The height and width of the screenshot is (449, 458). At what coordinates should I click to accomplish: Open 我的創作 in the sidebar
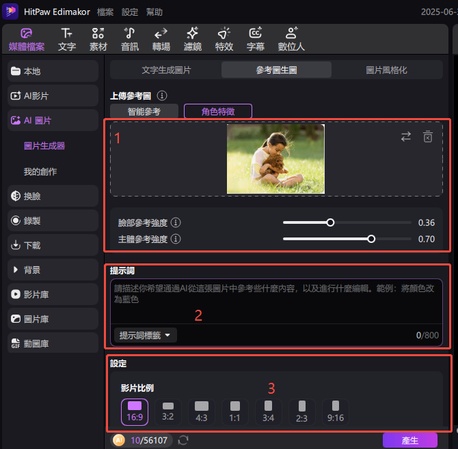click(x=40, y=172)
